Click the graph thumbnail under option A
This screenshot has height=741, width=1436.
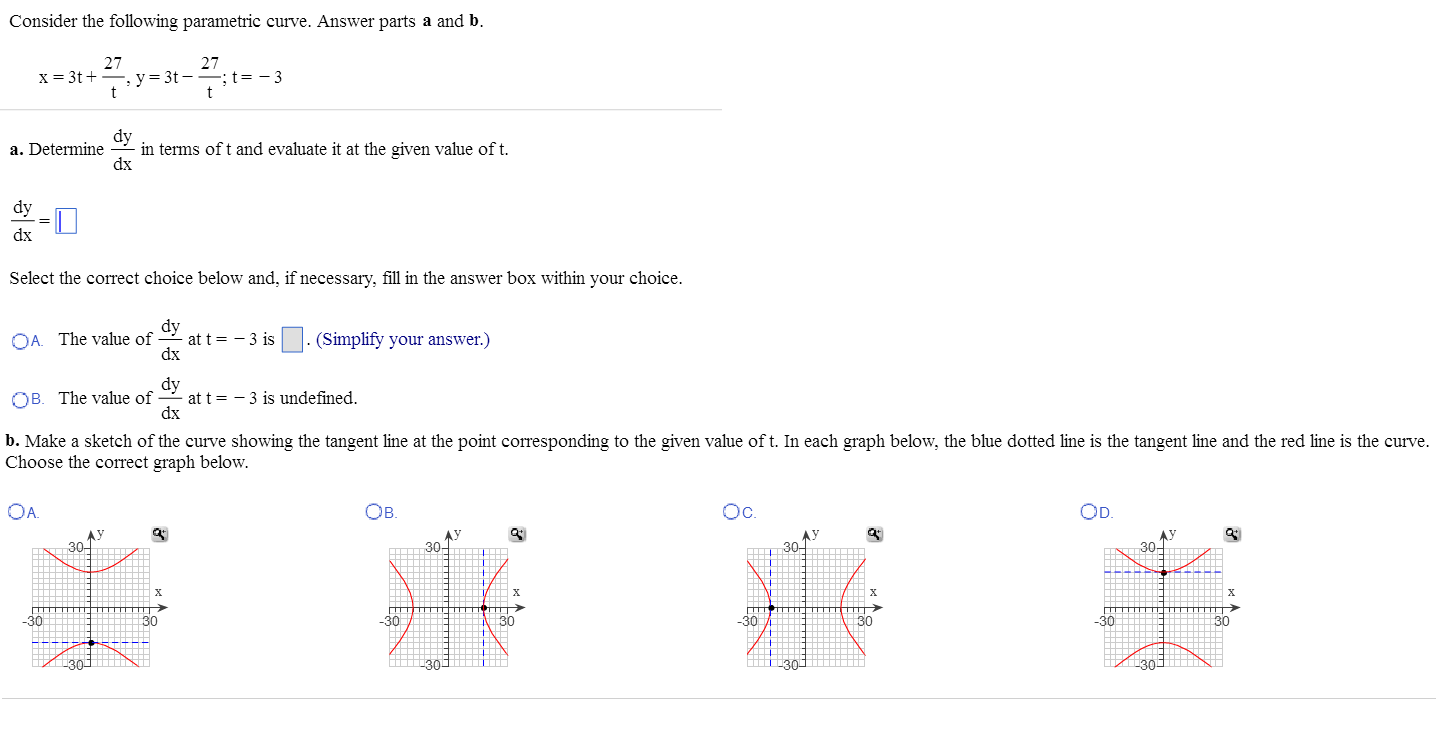[x=90, y=605]
